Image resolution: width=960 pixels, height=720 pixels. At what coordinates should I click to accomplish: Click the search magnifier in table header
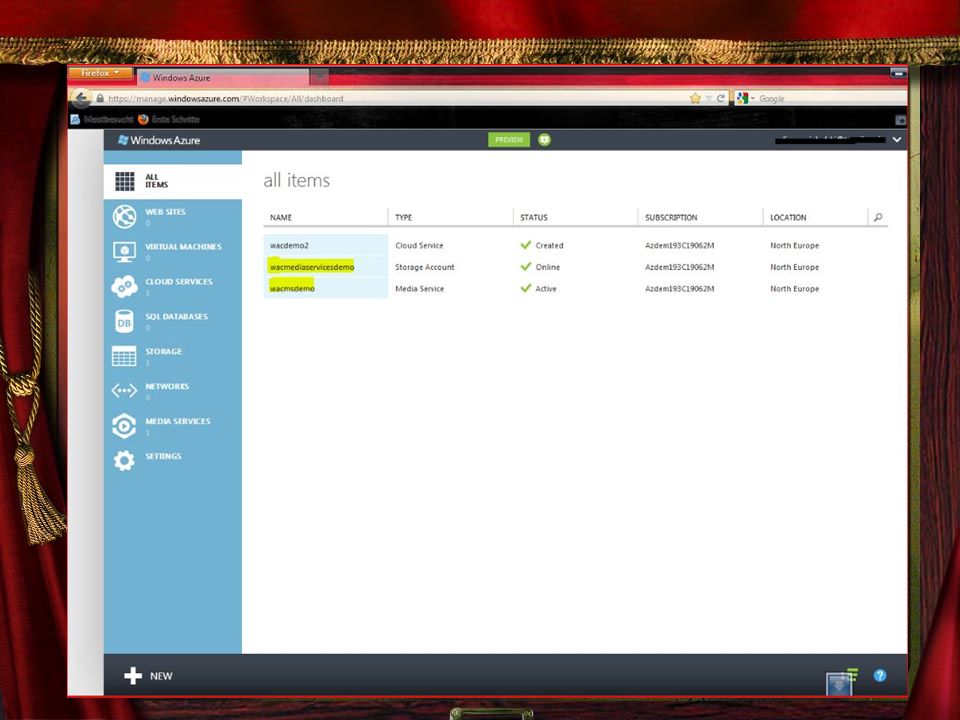[x=878, y=217]
